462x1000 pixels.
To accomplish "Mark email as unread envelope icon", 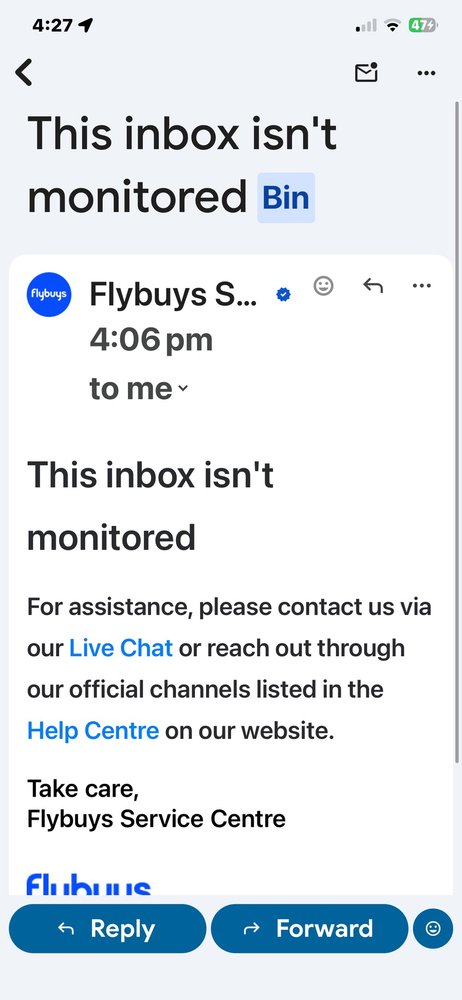I will point(366,73).
